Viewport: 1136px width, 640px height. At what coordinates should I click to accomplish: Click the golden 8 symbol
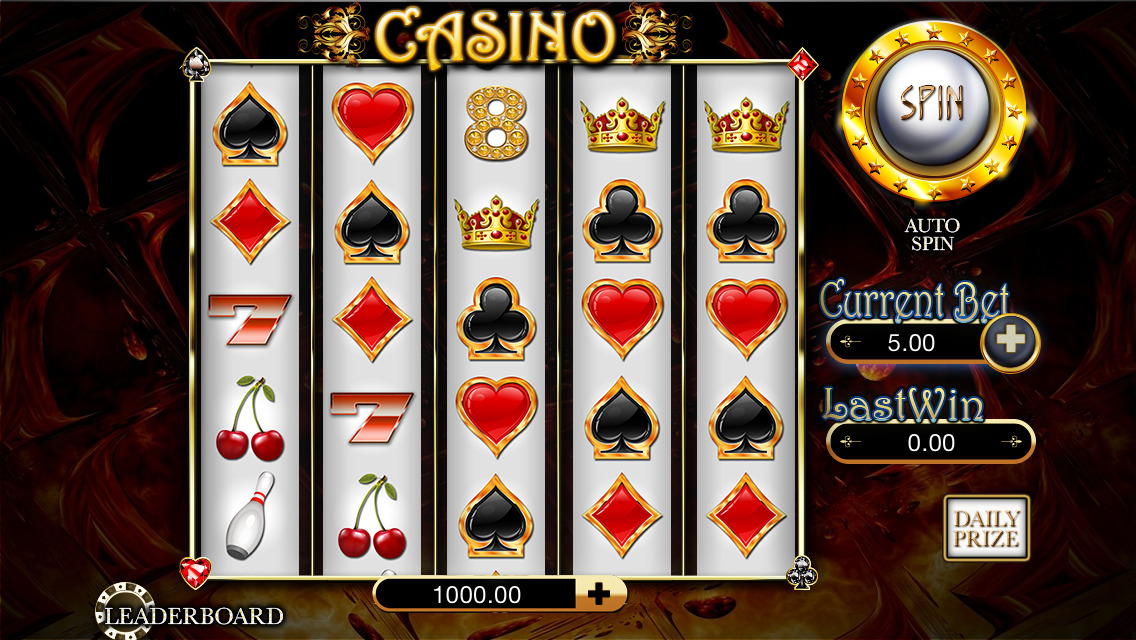click(496, 123)
